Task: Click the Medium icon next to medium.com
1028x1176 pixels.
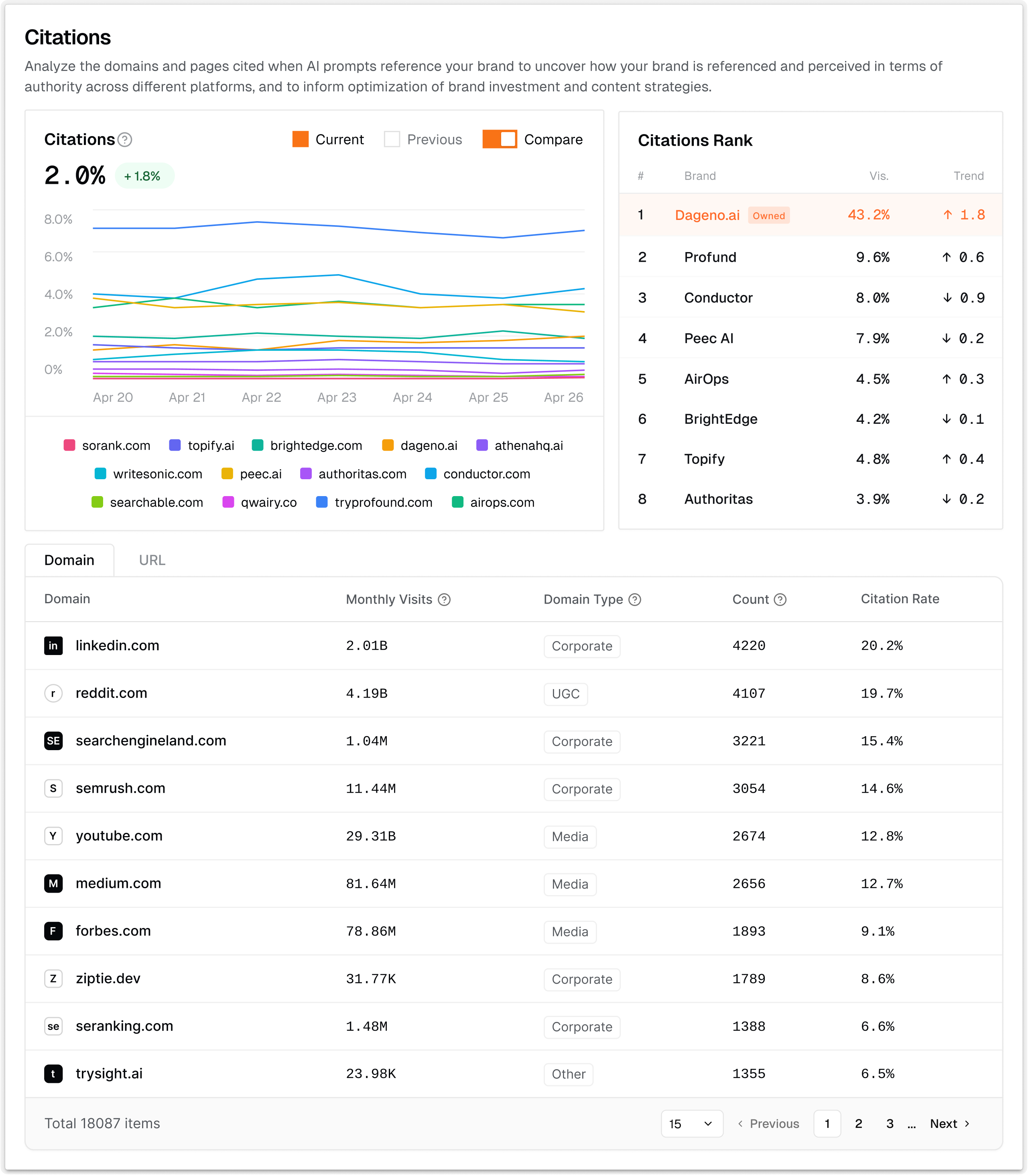Action: pos(53,884)
